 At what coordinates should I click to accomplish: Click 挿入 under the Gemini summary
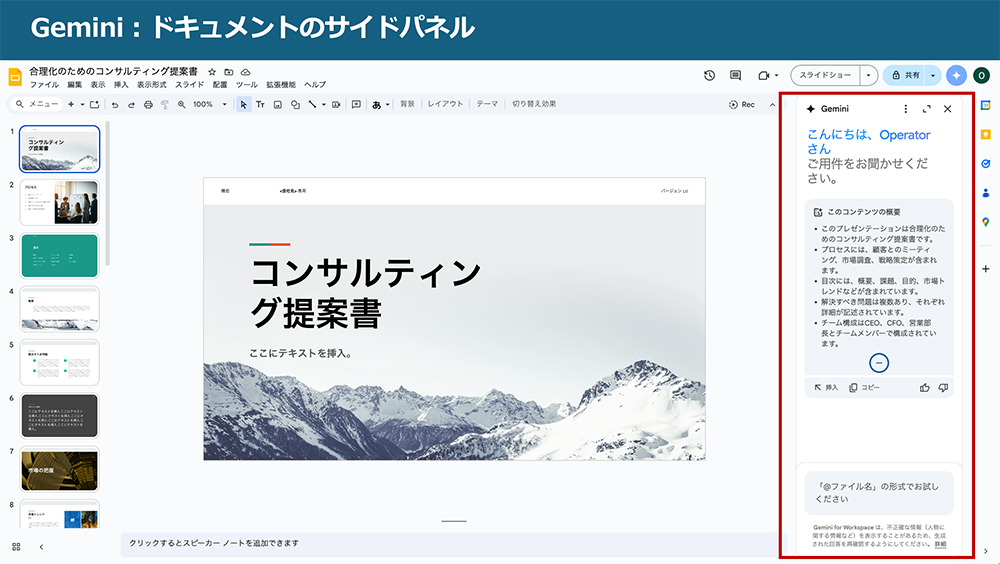826,387
